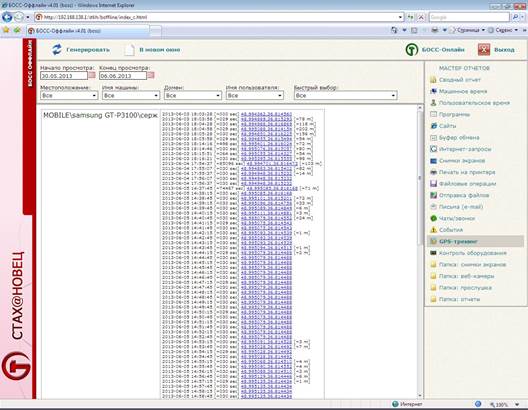Switch to БОСС-Онлайн via its green logo
The height and width of the screenshot is (410, 528).
(x=411, y=49)
